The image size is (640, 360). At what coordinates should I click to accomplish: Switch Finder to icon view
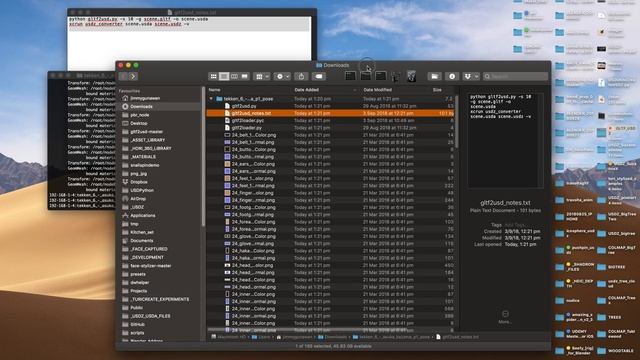tap(213, 76)
